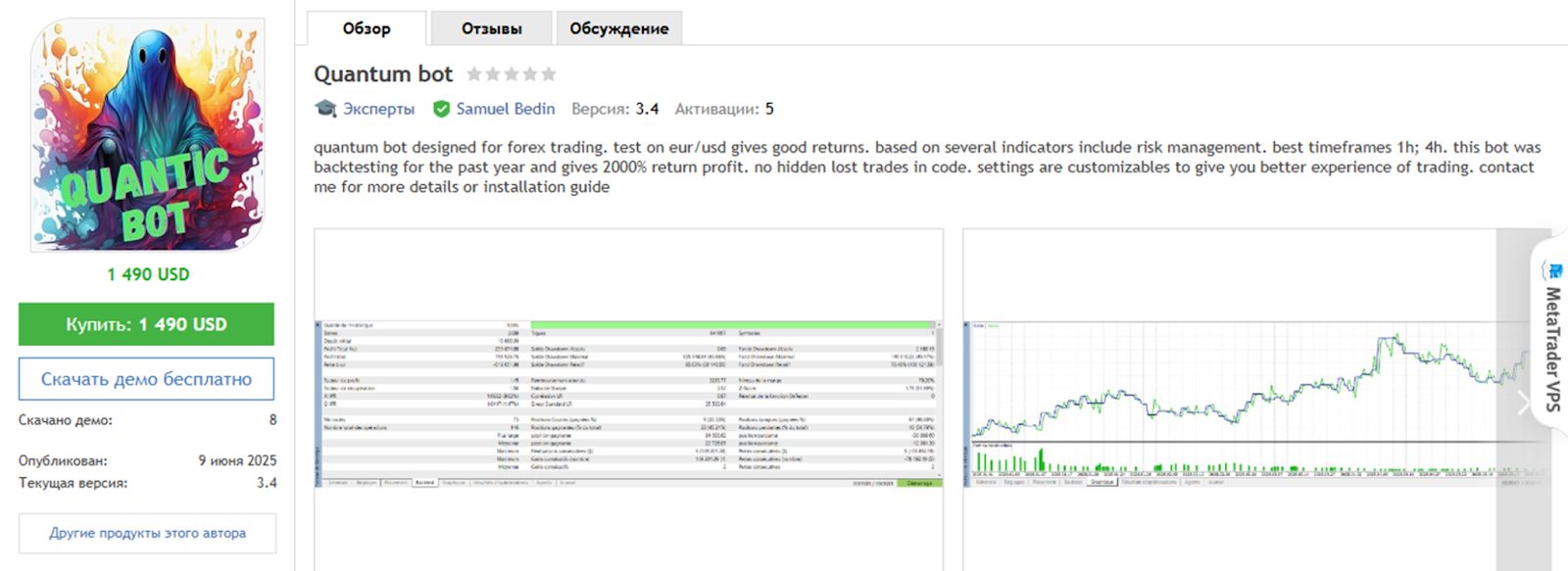Open the Отзывы tab
1568x571 pixels.
click(491, 28)
